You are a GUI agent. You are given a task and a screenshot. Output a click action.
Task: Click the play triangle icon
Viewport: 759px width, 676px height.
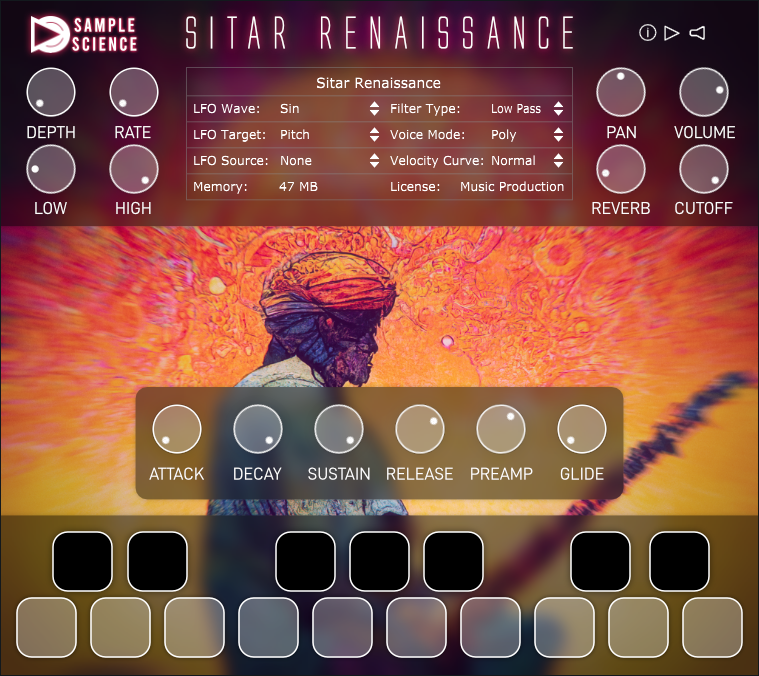click(672, 33)
